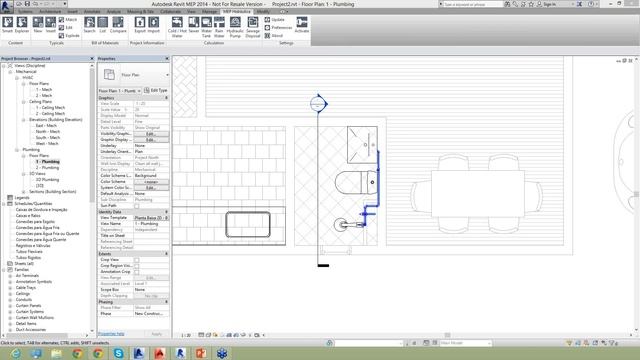The image size is (640, 360).
Task: Open the Smart content tool
Action: (x=7, y=25)
